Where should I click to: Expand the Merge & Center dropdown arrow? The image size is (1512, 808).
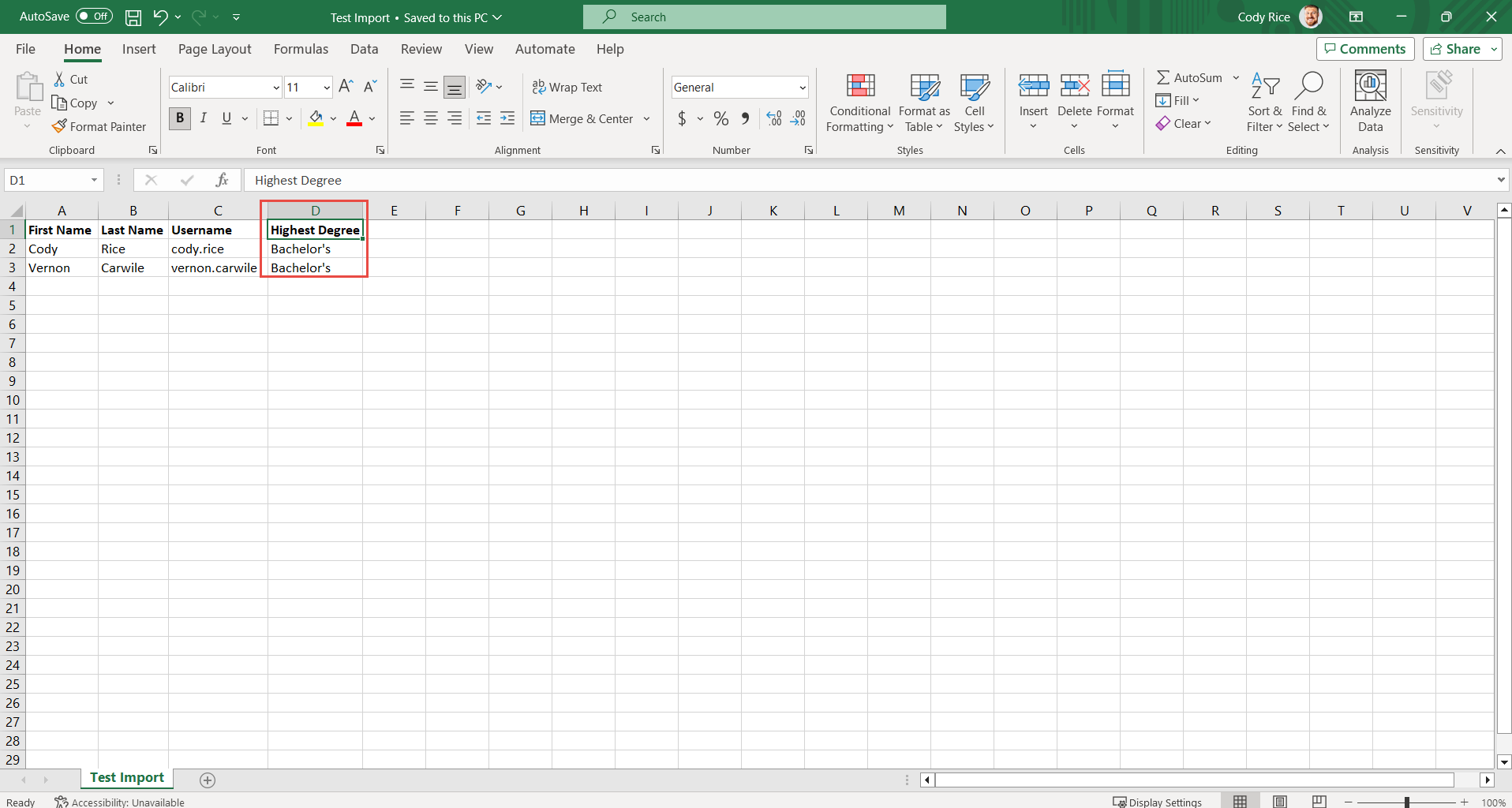646,118
